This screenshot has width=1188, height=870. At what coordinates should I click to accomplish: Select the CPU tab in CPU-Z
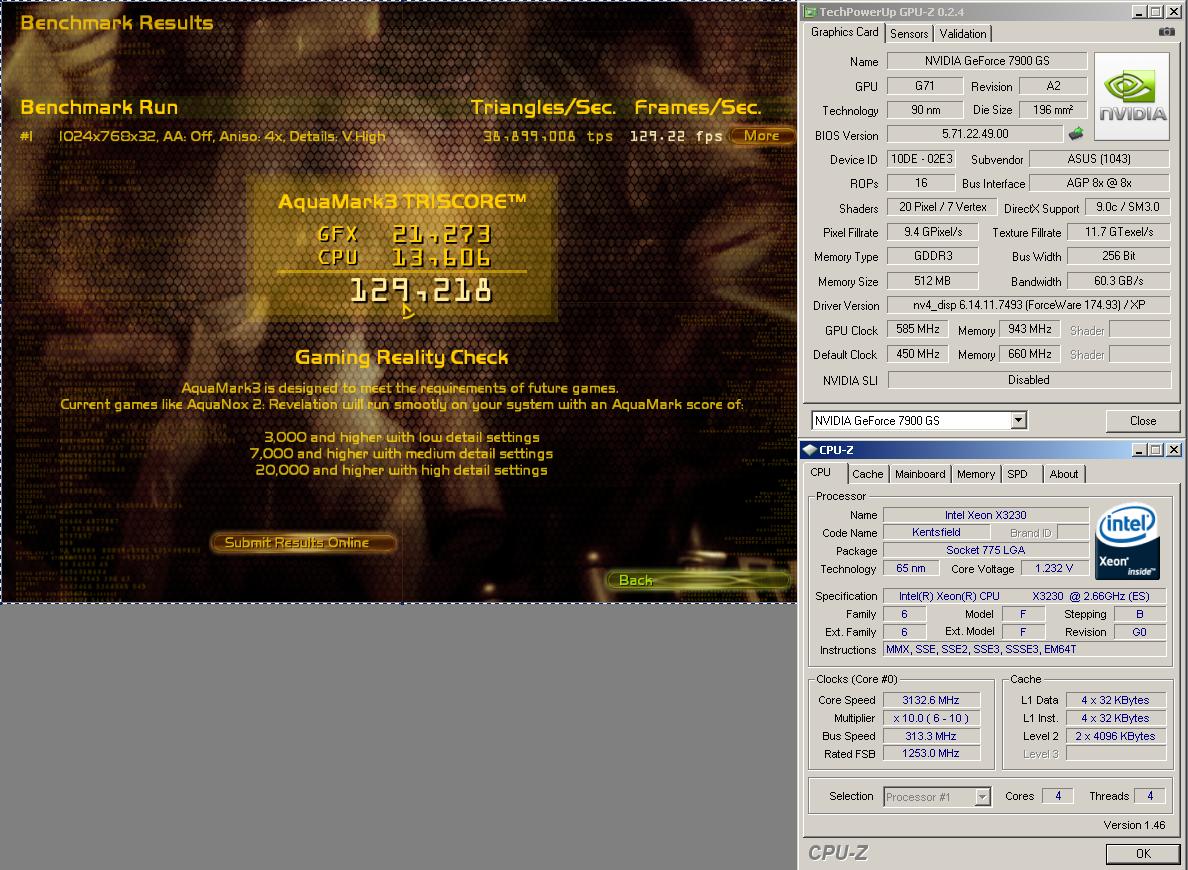click(821, 472)
